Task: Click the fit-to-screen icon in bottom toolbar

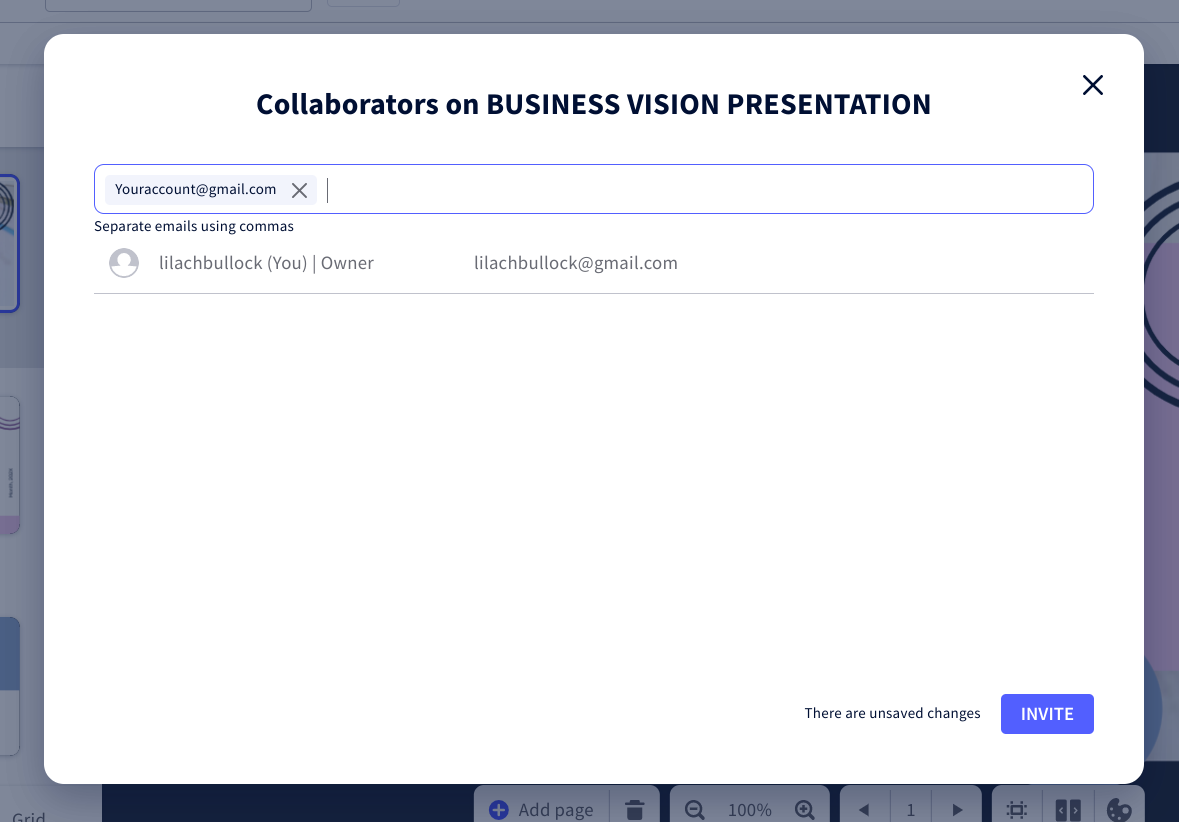Action: pyautogui.click(x=1017, y=810)
